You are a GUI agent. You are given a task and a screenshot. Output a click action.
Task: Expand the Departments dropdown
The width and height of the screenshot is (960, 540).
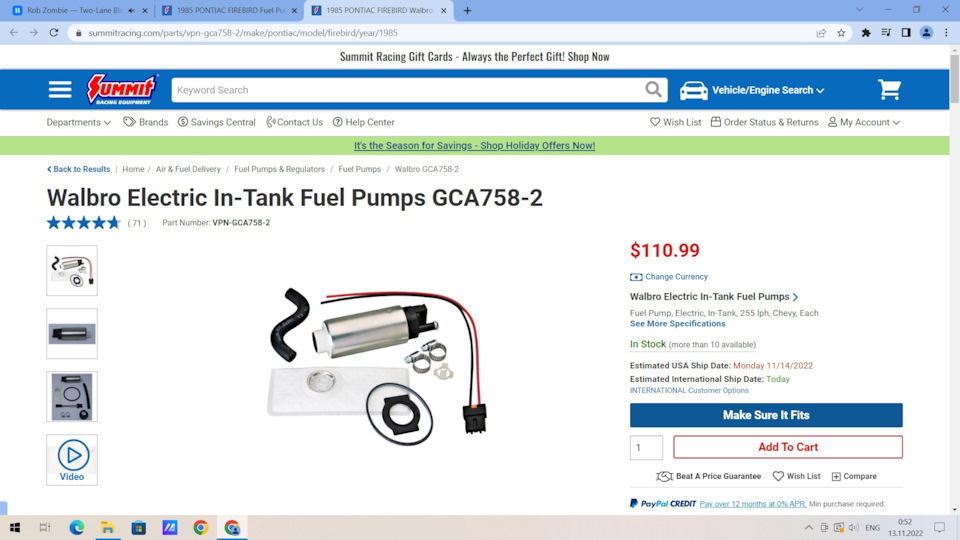pyautogui.click(x=79, y=122)
